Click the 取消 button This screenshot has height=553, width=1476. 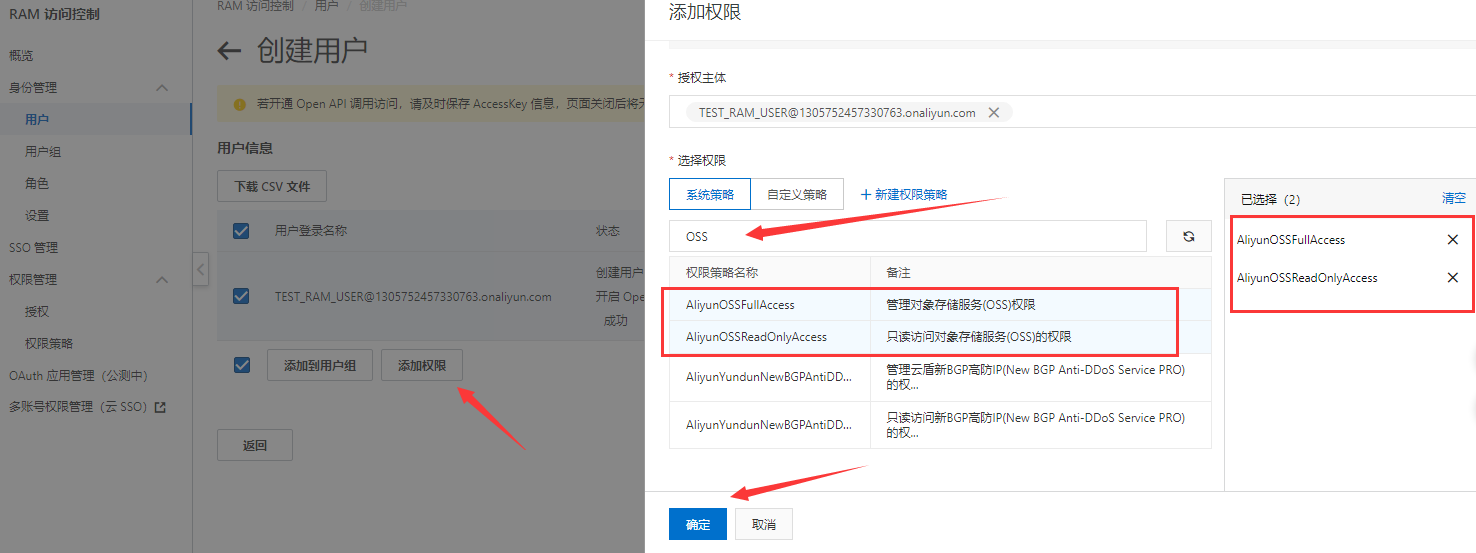[764, 525]
